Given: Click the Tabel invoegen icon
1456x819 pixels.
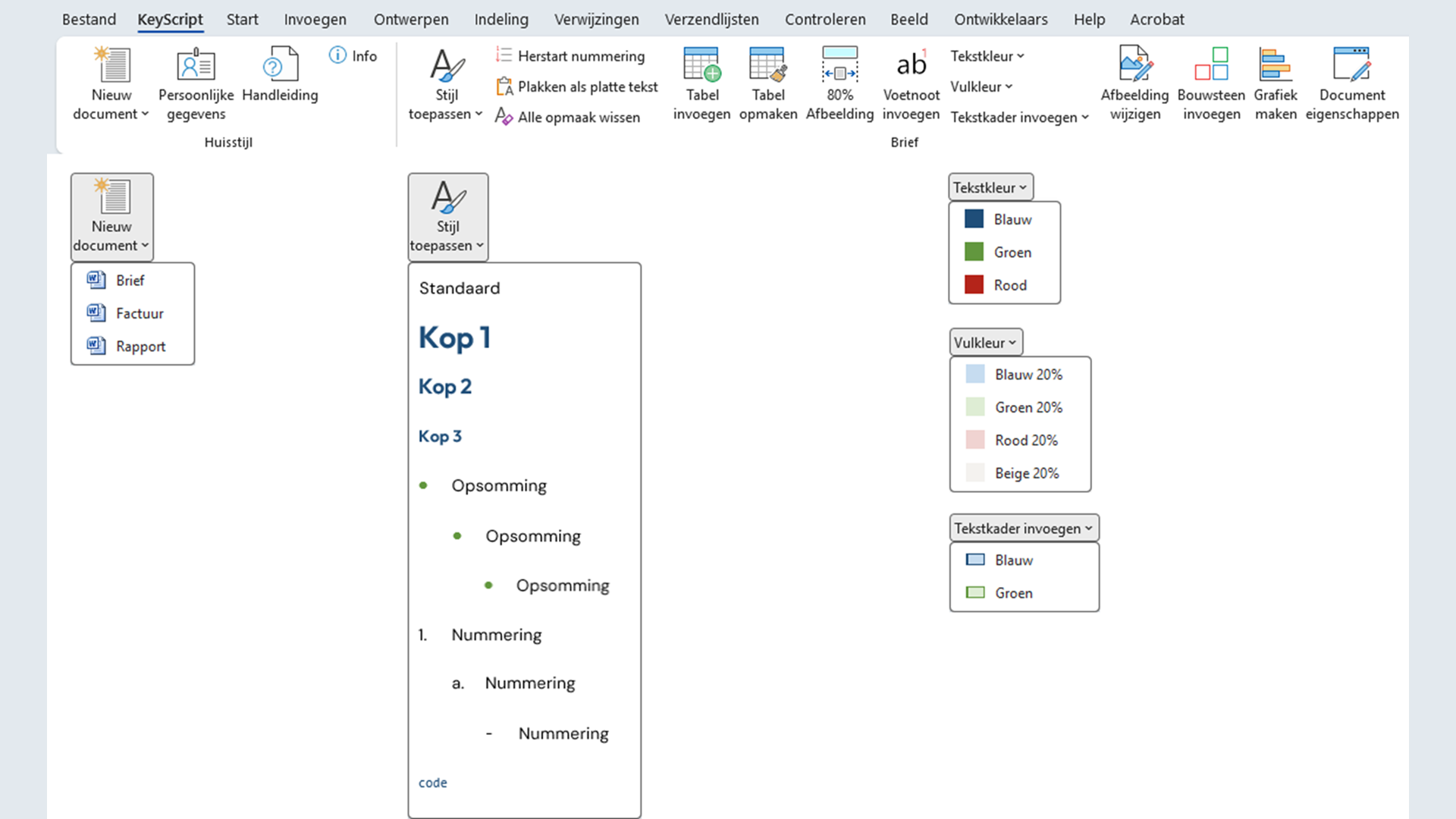Looking at the screenshot, I should (x=701, y=64).
